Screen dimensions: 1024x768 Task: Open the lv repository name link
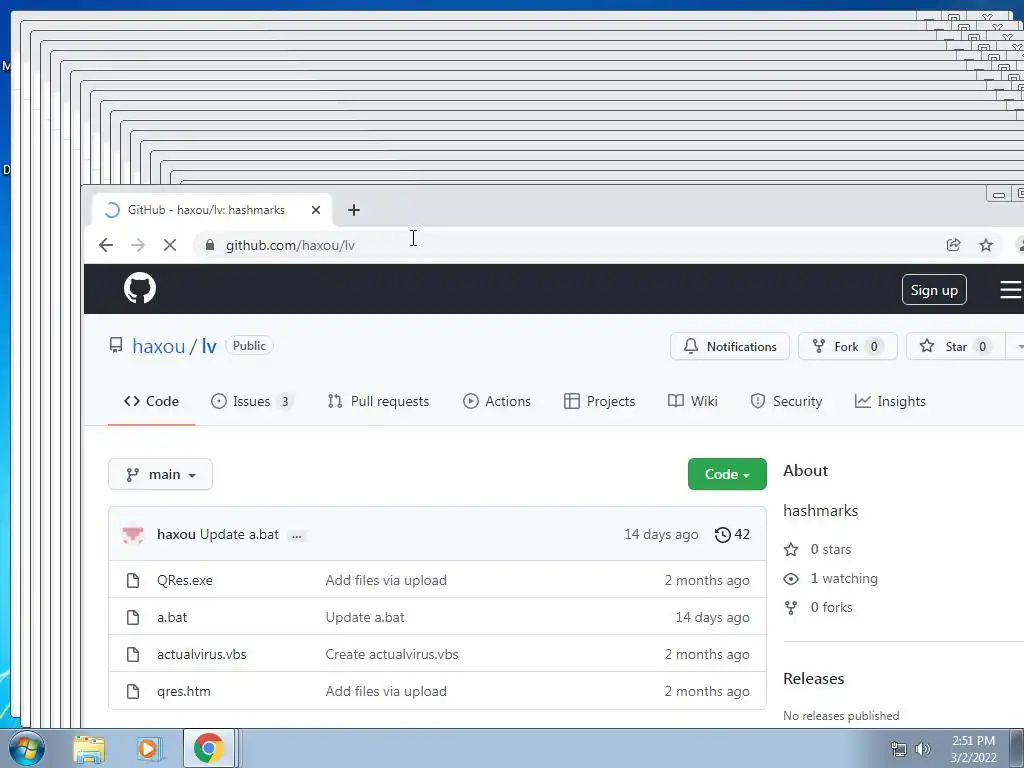coord(209,346)
